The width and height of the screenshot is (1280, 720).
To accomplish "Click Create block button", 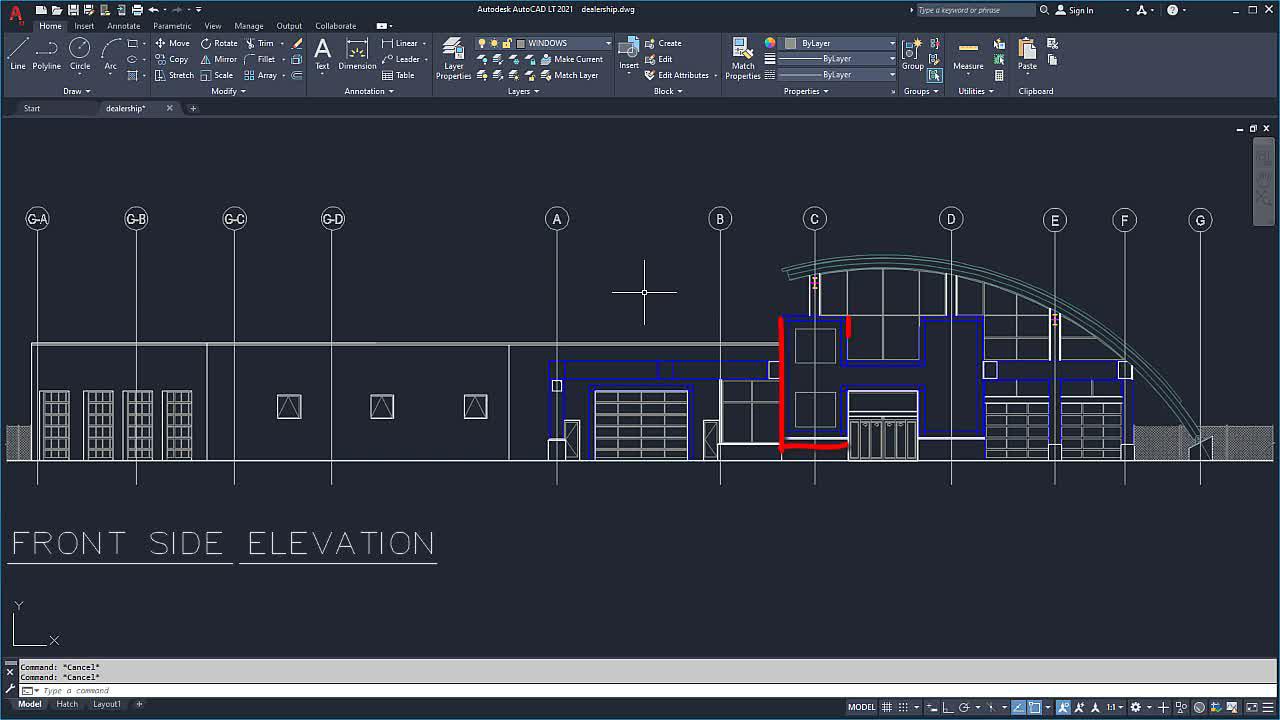I will [x=663, y=43].
